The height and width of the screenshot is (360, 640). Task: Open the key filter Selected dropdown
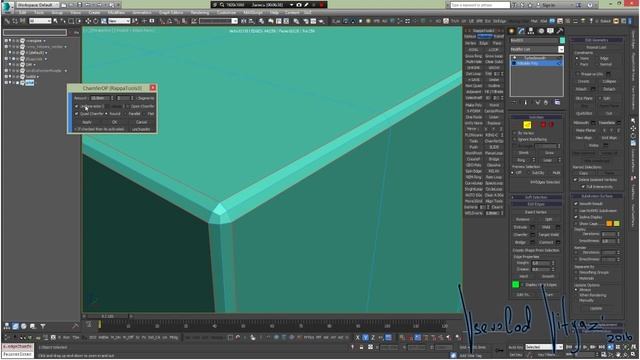544,347
